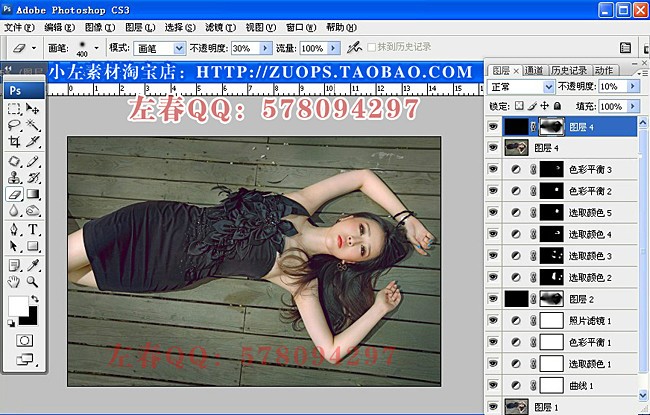Viewport: 650px width, 415px height.
Task: Select the 色彩平衡 1 layer
Action: pyautogui.click(x=569, y=342)
